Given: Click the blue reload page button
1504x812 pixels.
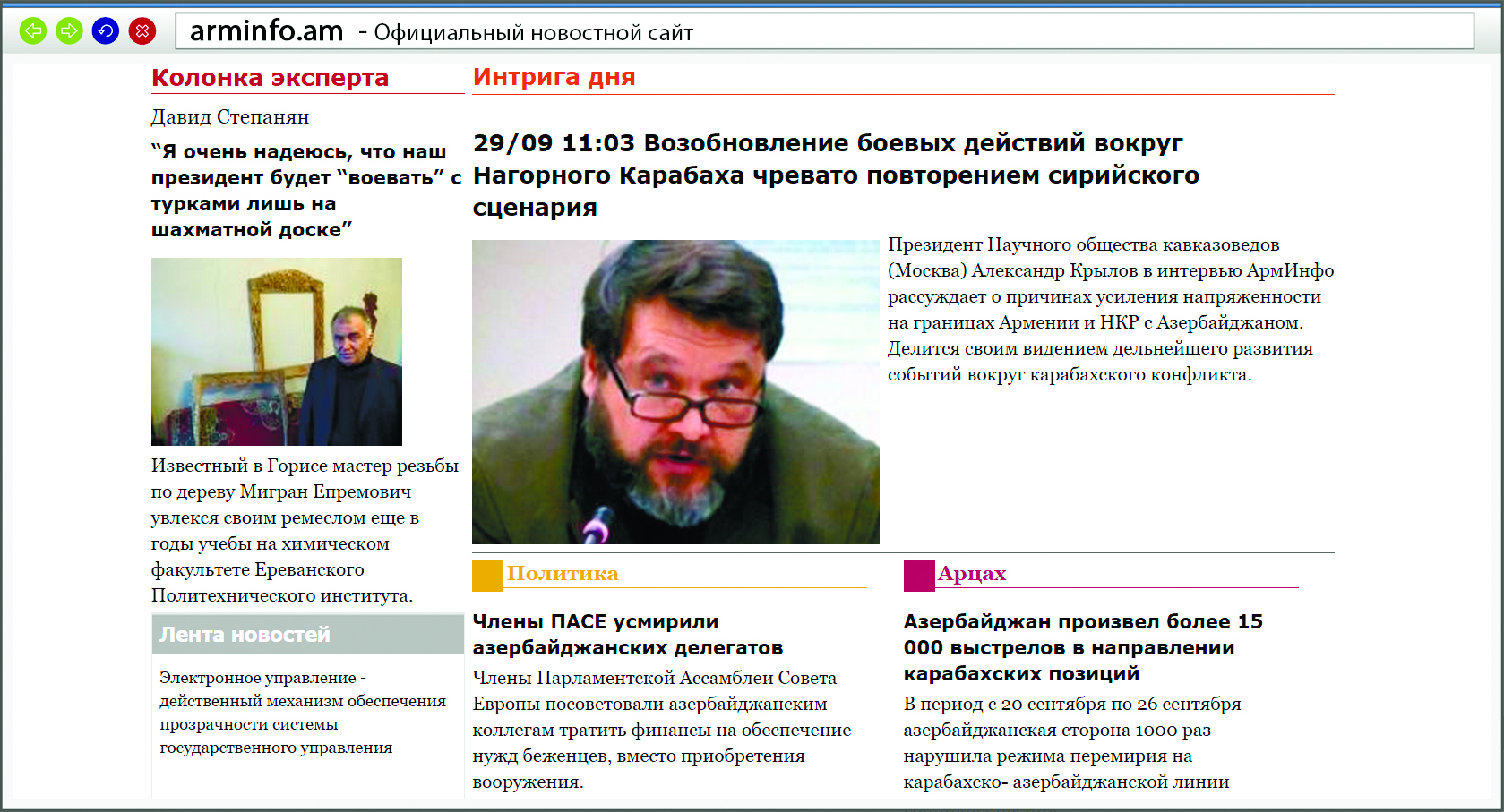Looking at the screenshot, I should (x=106, y=31).
